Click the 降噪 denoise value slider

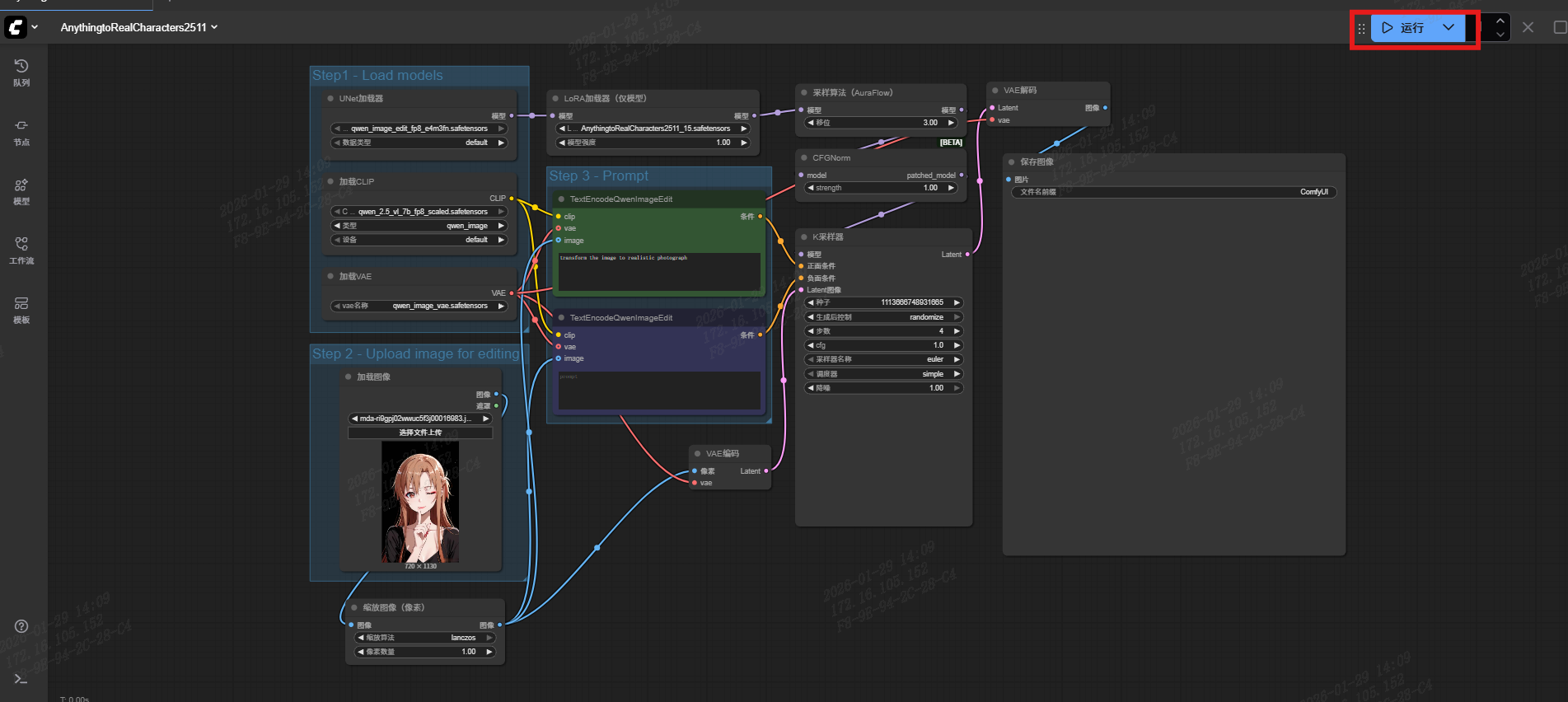pyautogui.click(x=883, y=388)
